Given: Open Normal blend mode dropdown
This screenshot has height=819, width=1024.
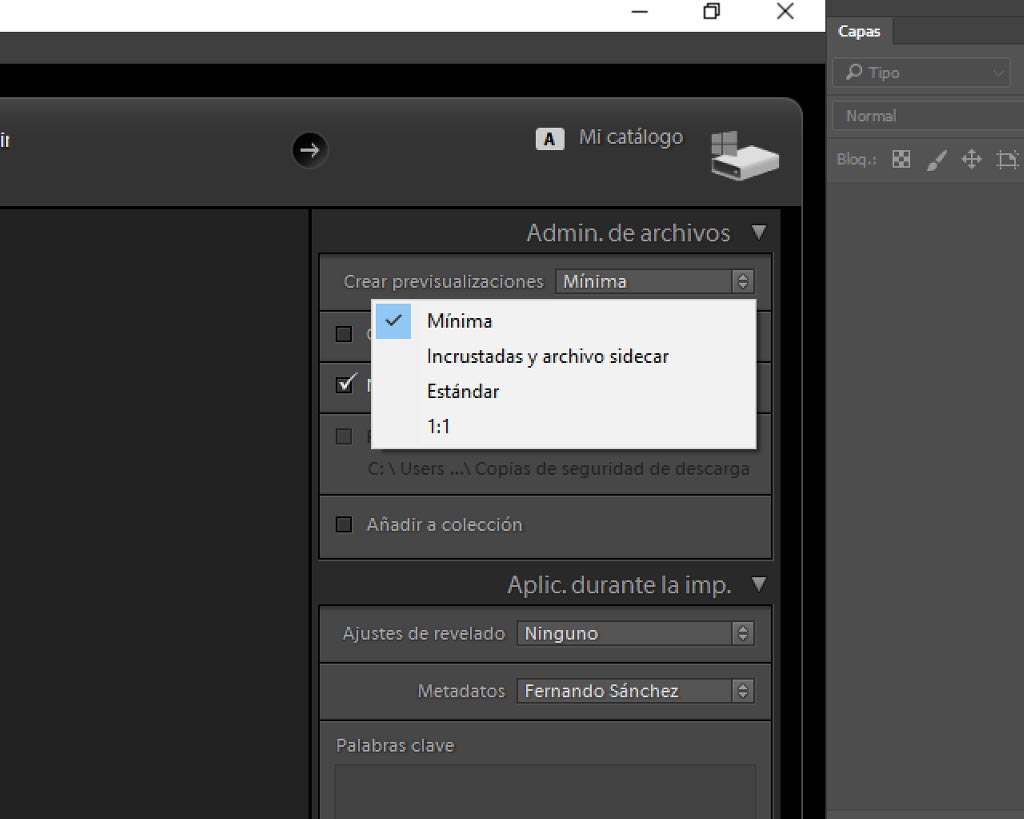Looking at the screenshot, I should [x=928, y=116].
